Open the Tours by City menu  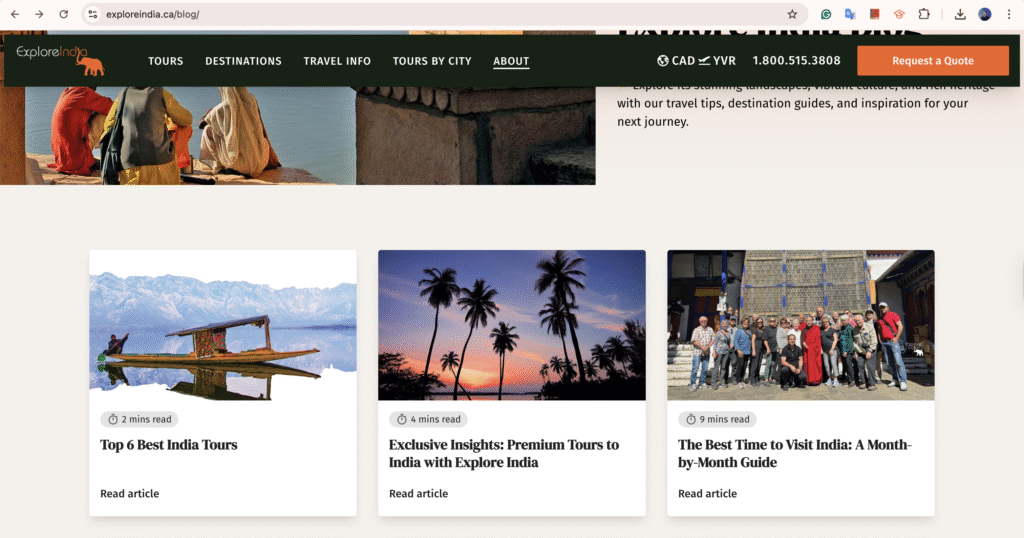point(431,61)
